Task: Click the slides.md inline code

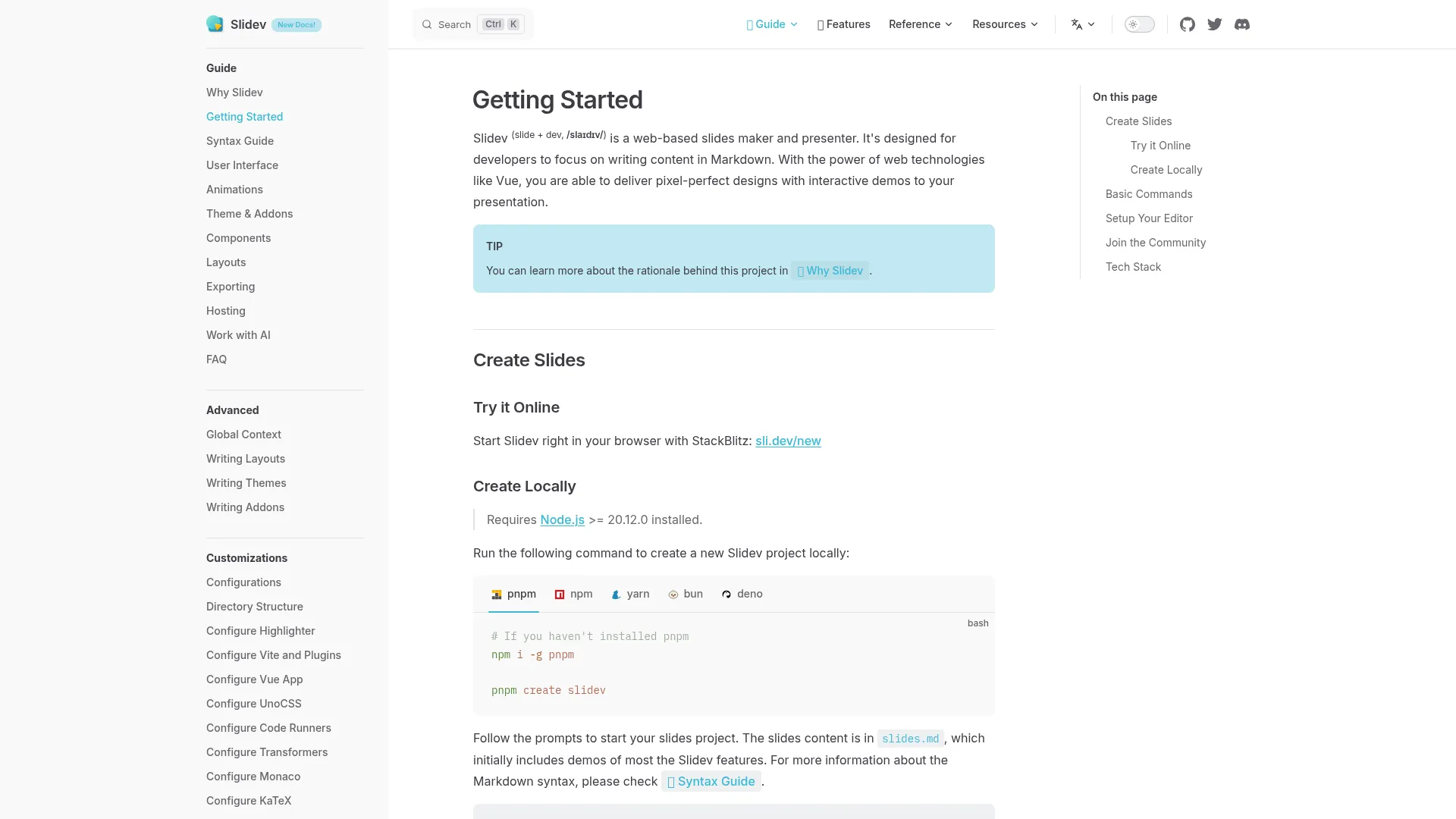Action: pos(910,739)
